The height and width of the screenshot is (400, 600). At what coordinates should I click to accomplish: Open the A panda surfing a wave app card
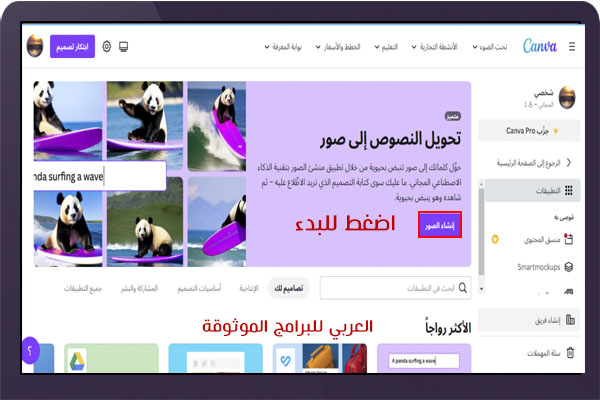[424, 358]
